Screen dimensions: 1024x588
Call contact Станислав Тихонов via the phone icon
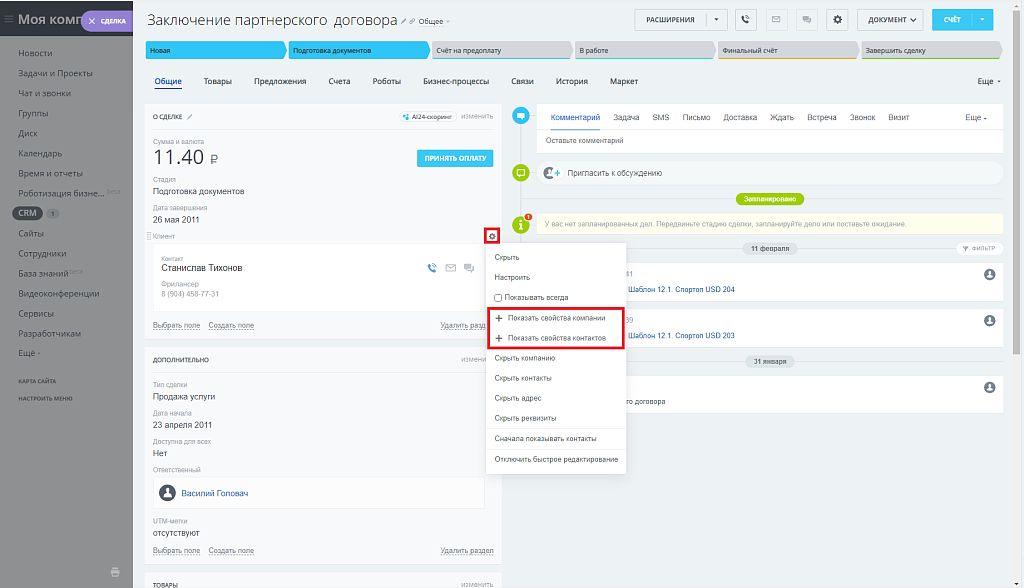(432, 268)
